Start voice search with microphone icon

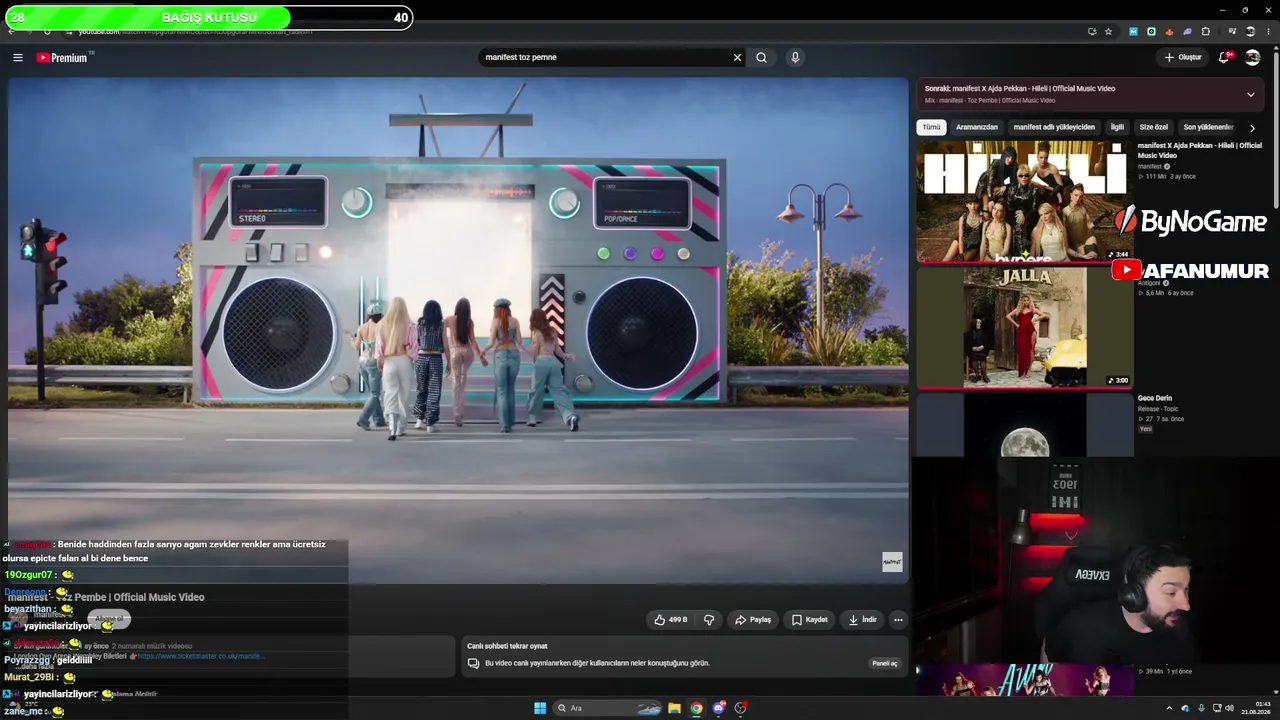pos(795,57)
